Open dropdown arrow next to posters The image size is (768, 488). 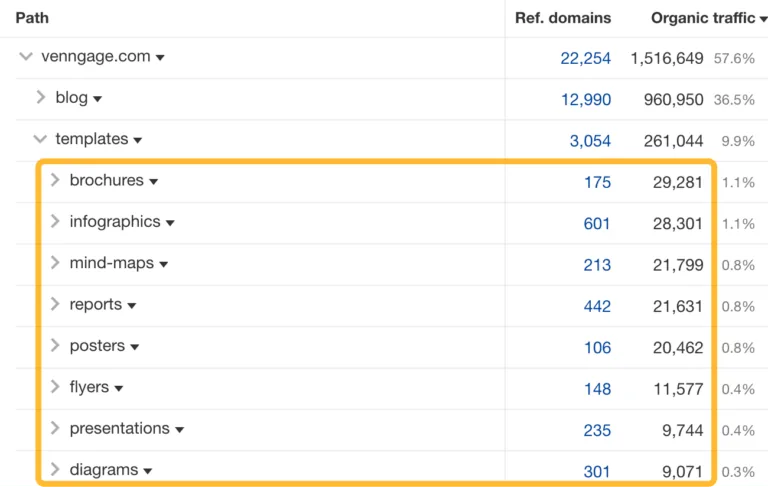(x=135, y=347)
